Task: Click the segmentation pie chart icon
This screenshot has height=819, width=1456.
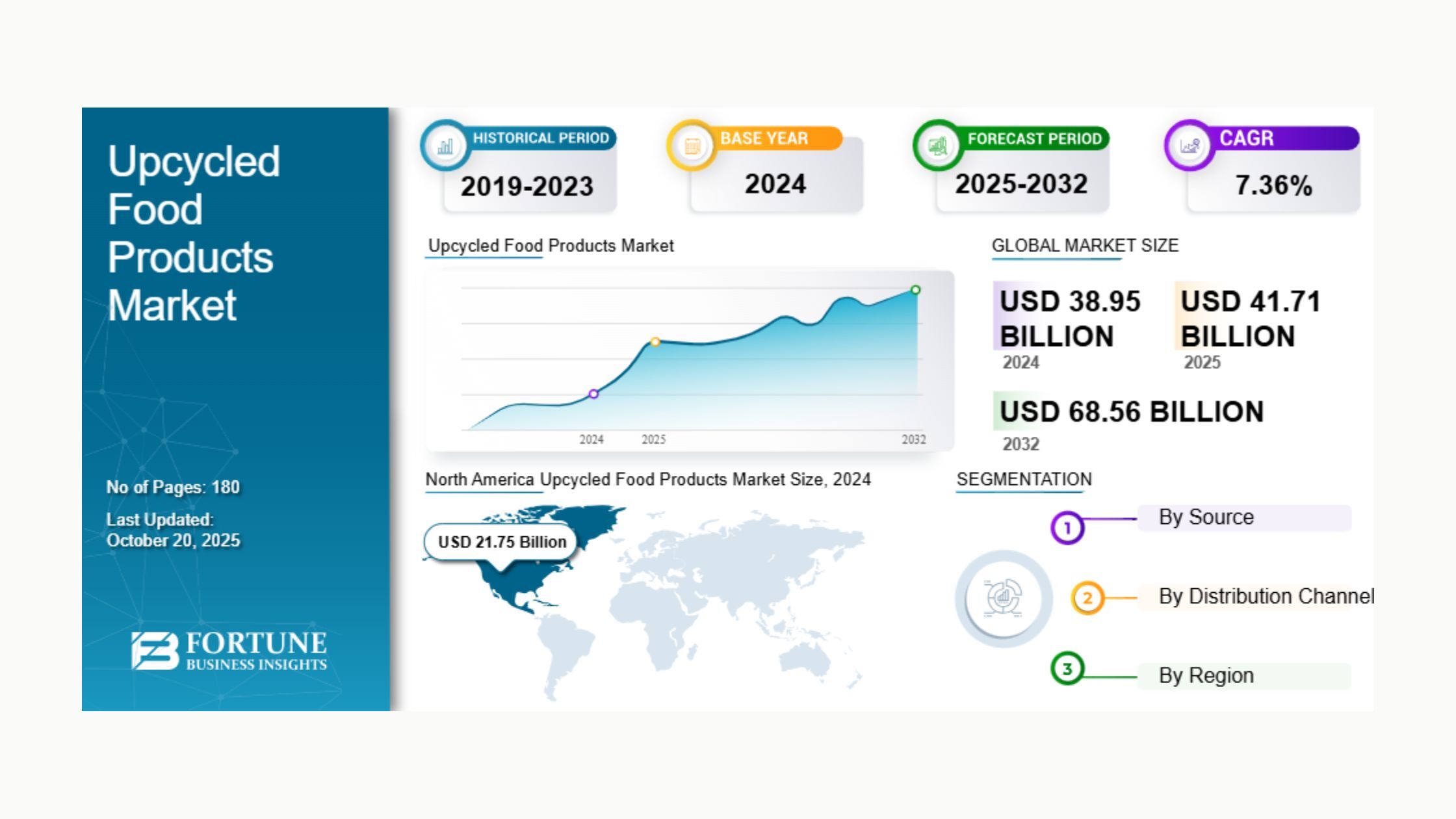Action: click(1004, 598)
